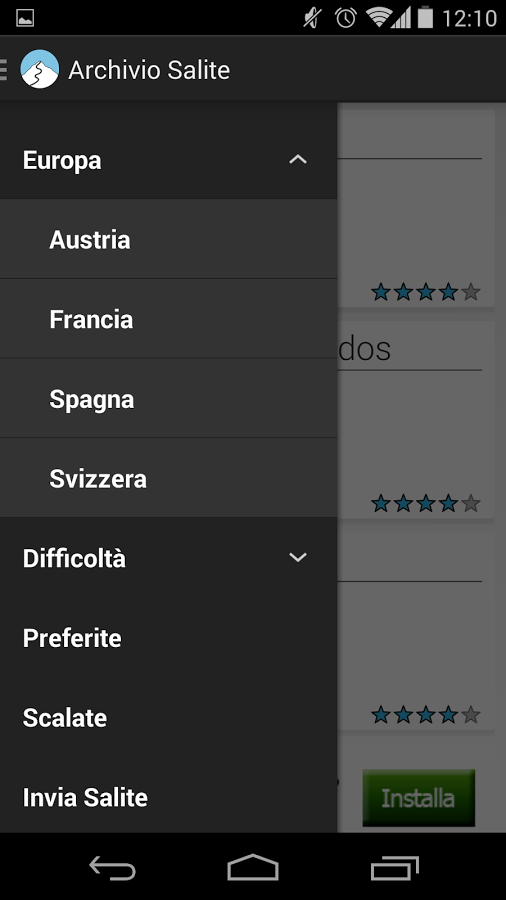
Task: Tap the alarm clock status icon
Action: coord(346,18)
